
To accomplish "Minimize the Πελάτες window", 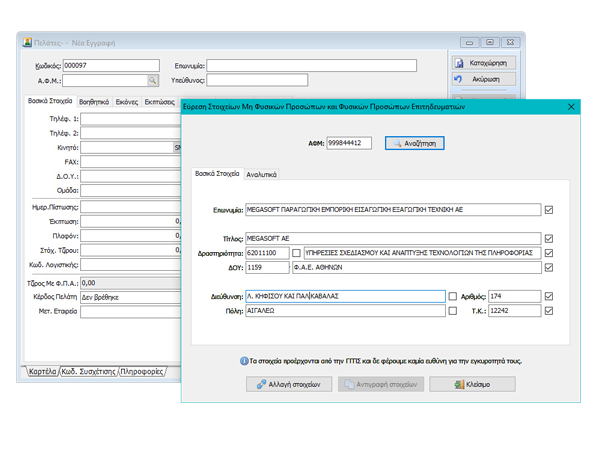I will coord(470,42).
